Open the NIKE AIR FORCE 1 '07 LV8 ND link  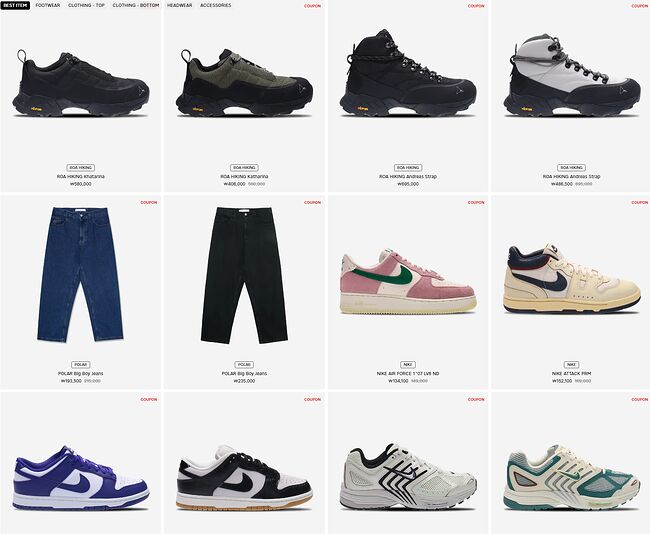pyautogui.click(x=408, y=374)
